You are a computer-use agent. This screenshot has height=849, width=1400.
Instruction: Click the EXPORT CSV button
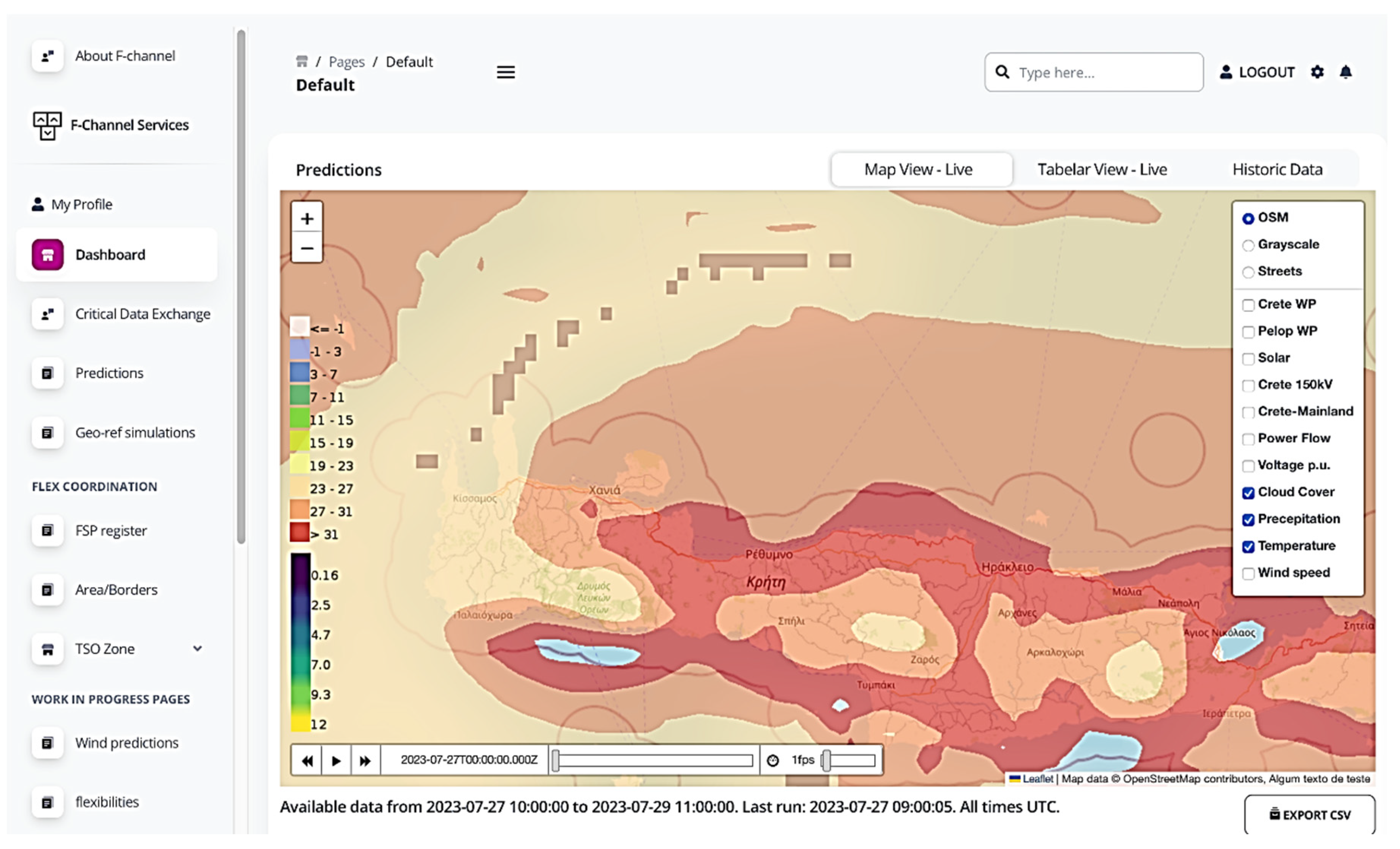pyautogui.click(x=1310, y=814)
